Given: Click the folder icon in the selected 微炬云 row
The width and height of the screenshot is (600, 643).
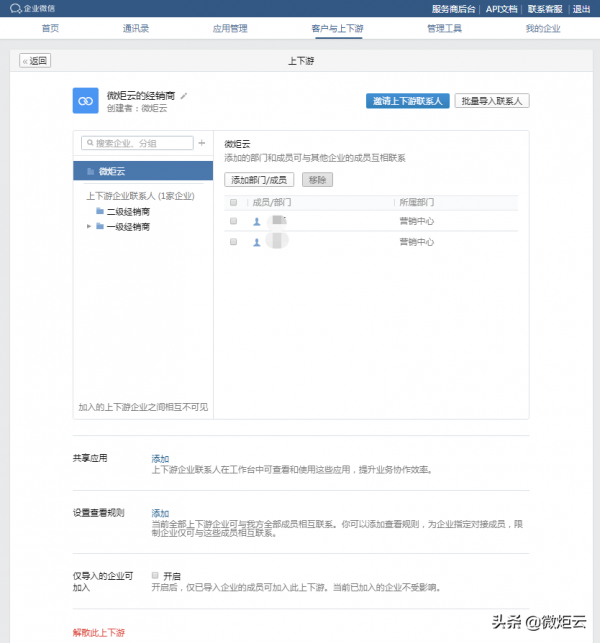Looking at the screenshot, I should point(91,171).
